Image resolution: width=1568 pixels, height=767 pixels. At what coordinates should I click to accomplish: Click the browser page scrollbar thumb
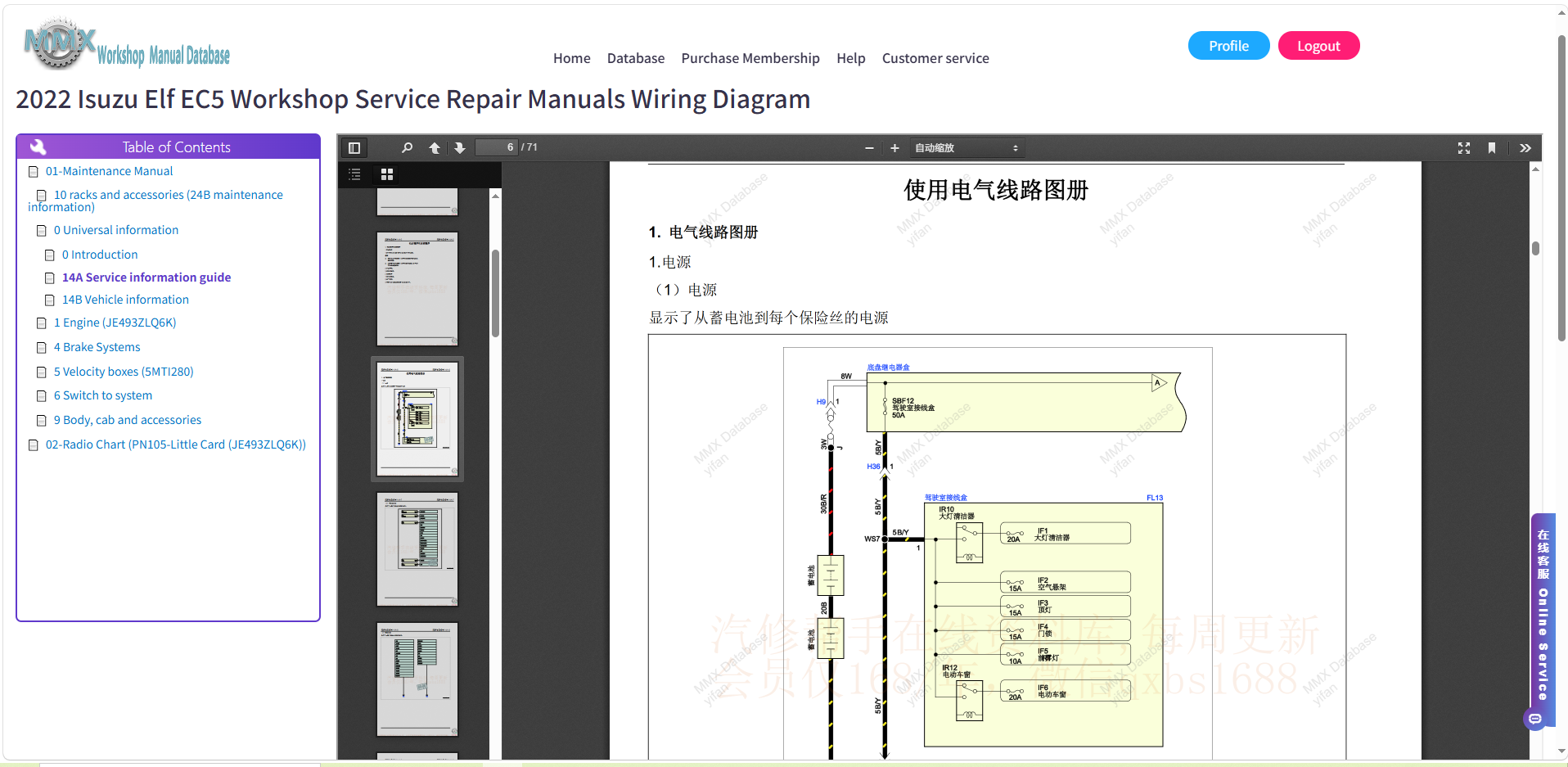click(1561, 188)
